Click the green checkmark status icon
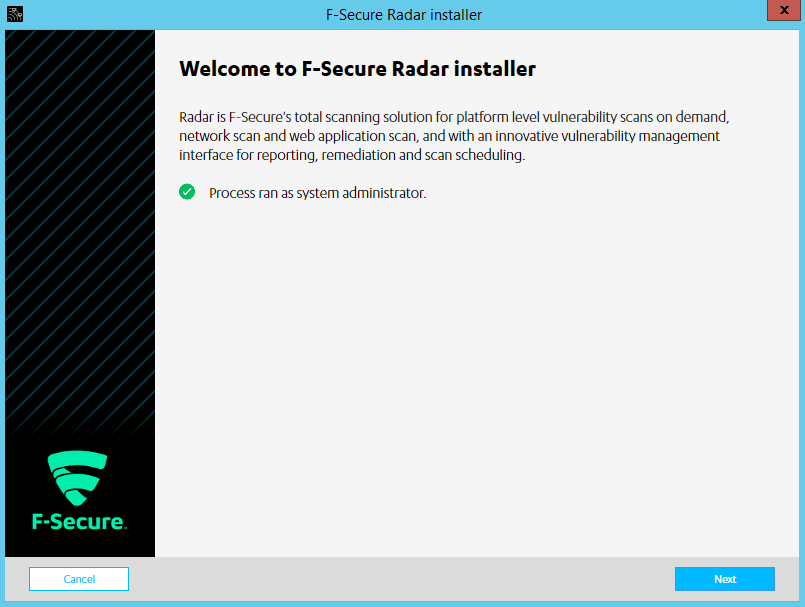 (187, 192)
